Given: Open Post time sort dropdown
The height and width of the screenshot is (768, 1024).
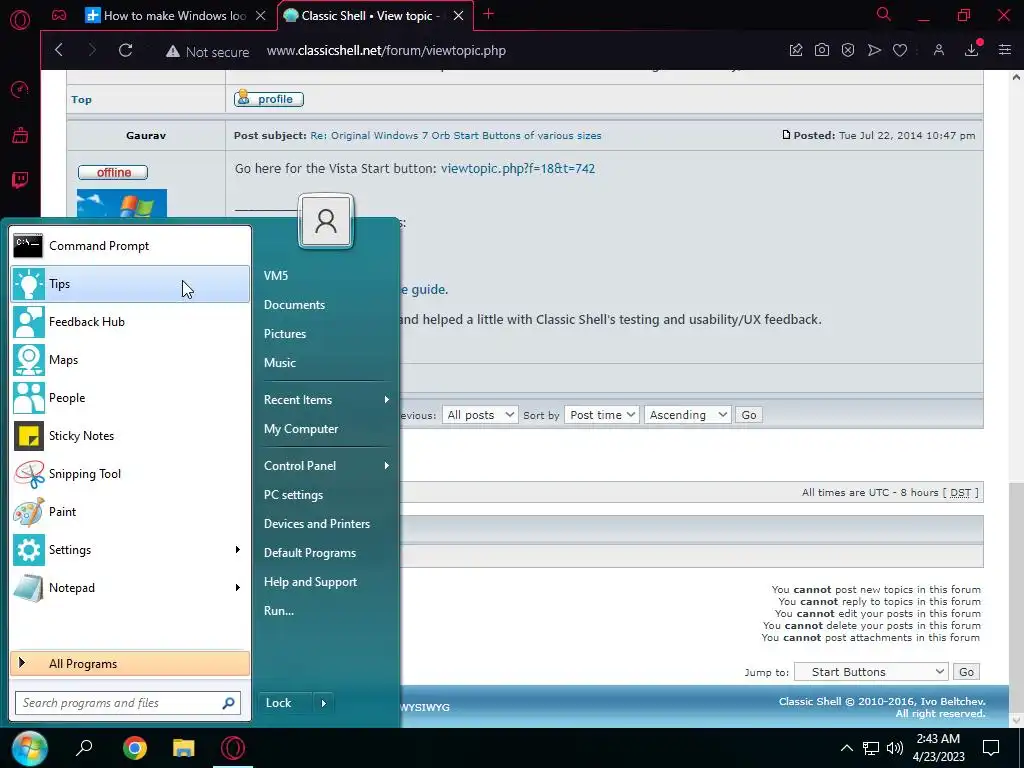Looking at the screenshot, I should tap(601, 415).
